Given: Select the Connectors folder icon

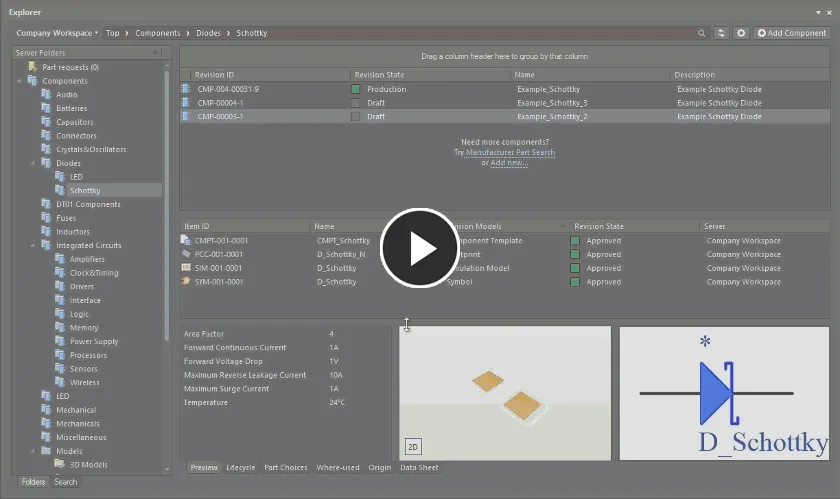Looking at the screenshot, I should [x=46, y=135].
